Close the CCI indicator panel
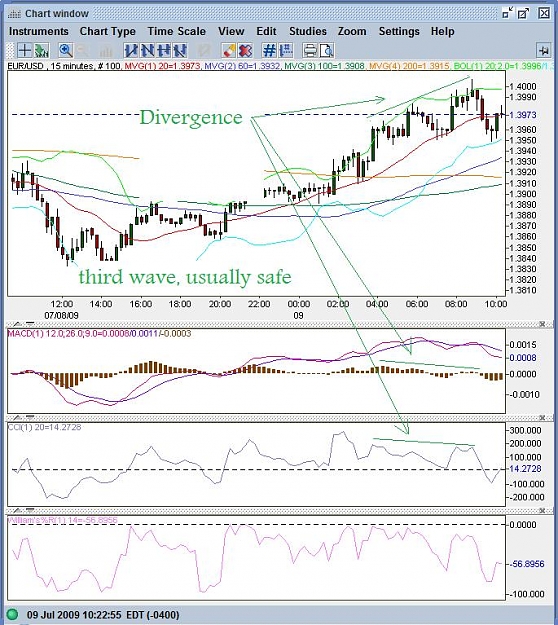558x625 pixels. [542, 418]
